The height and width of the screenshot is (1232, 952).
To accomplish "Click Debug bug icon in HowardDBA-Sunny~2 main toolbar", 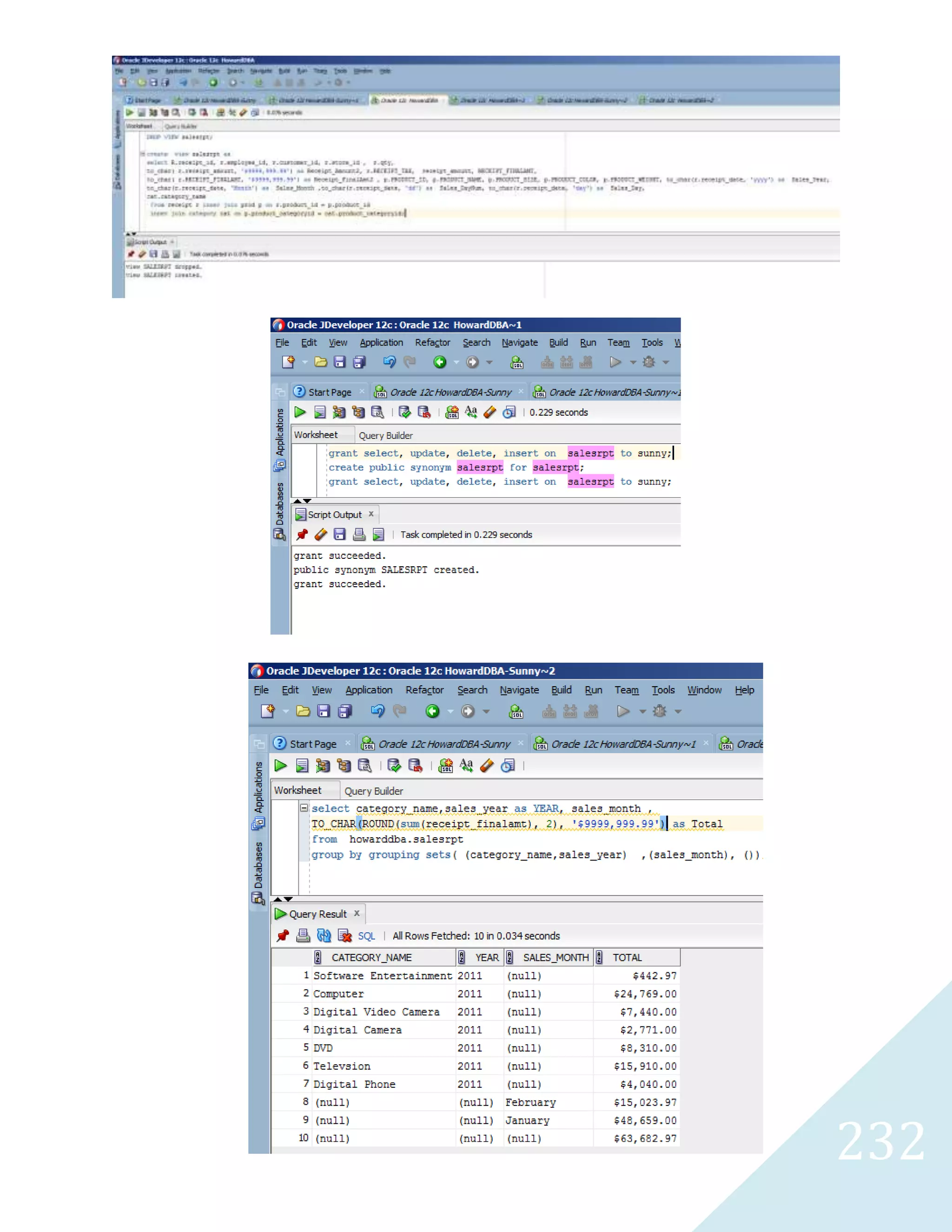I will coord(659,711).
